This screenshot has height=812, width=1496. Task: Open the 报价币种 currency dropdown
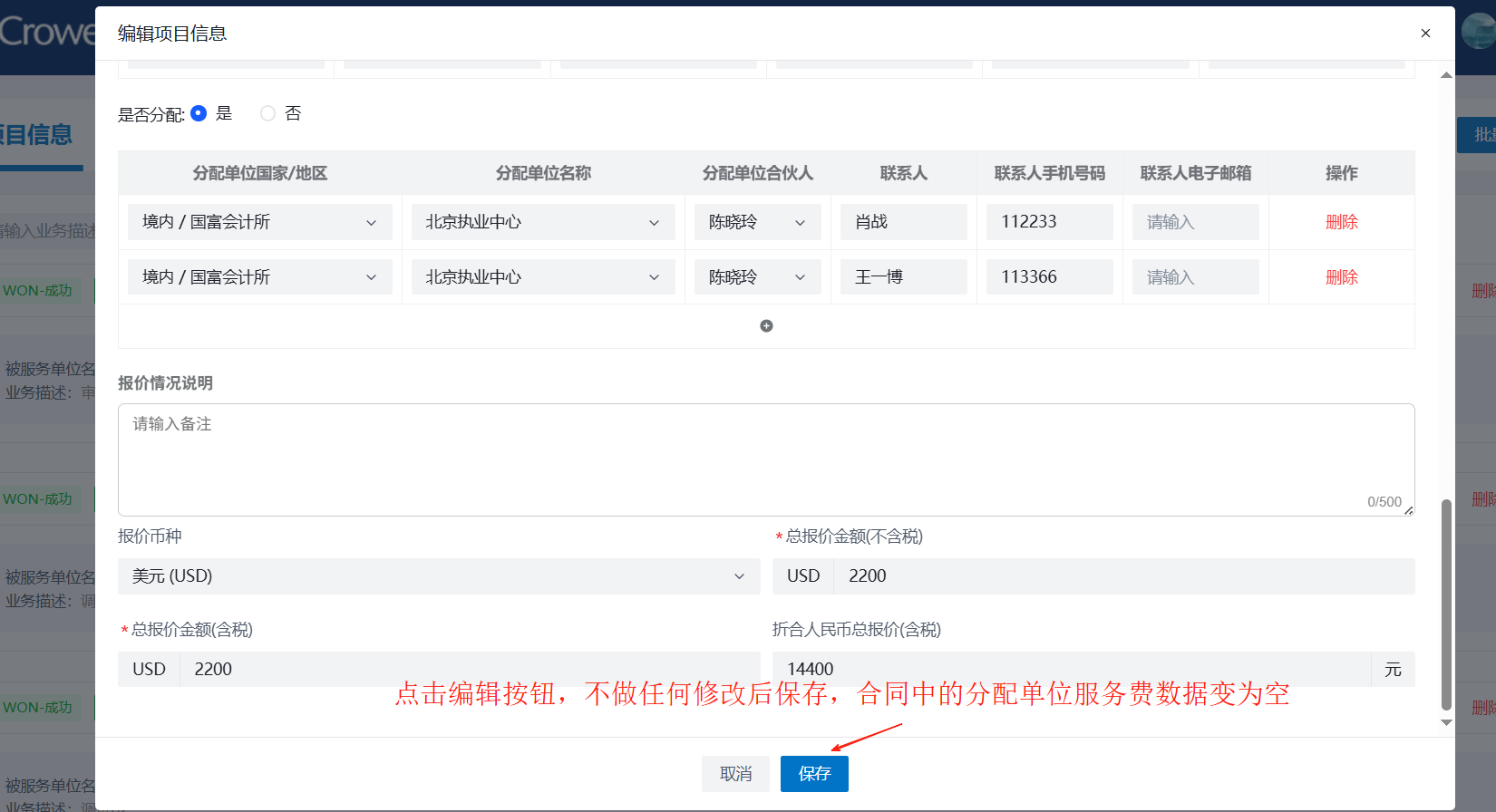[x=439, y=576]
